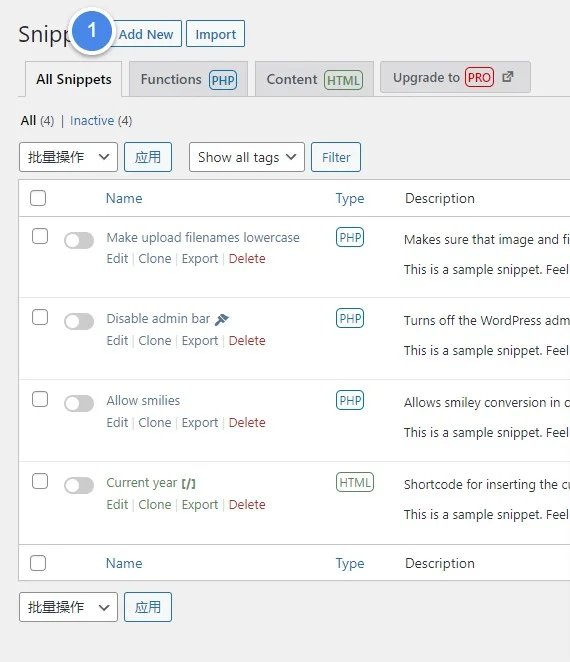Screen dimensions: 570x662
Task: Click the Add New button
Action: tap(146, 34)
